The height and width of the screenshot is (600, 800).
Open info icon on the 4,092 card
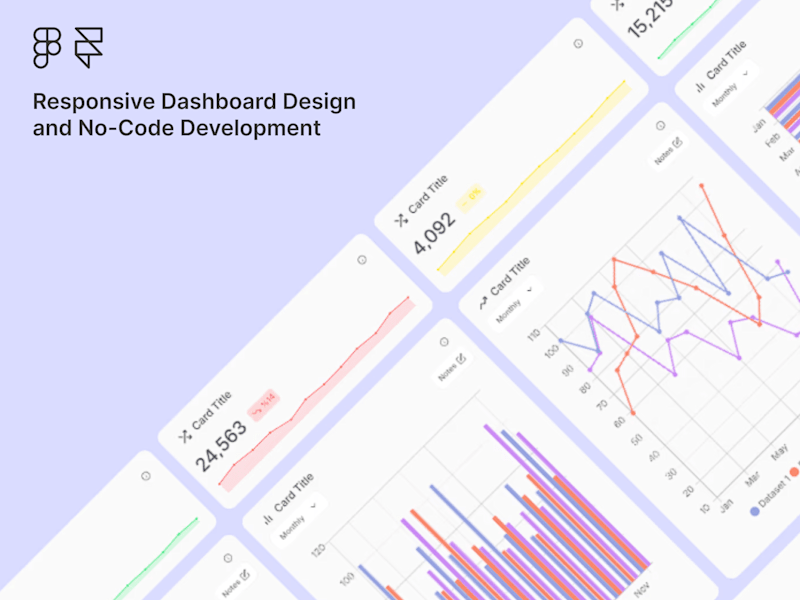pyautogui.click(x=578, y=44)
